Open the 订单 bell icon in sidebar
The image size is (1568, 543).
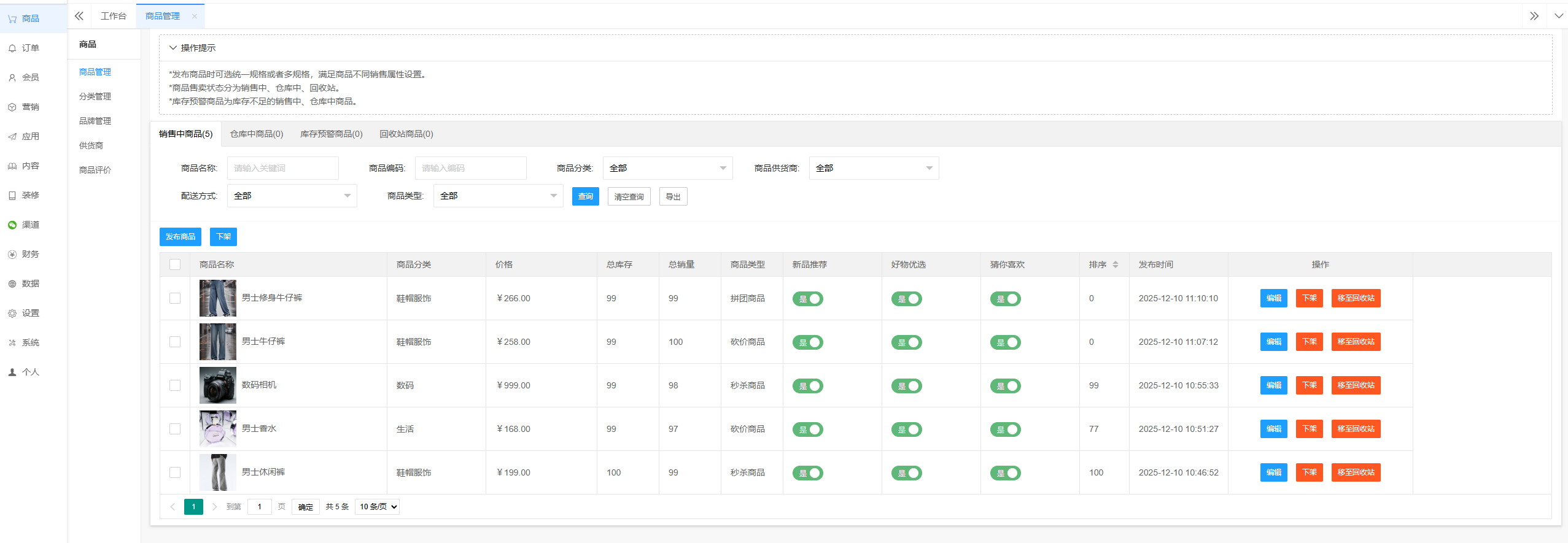click(x=12, y=48)
